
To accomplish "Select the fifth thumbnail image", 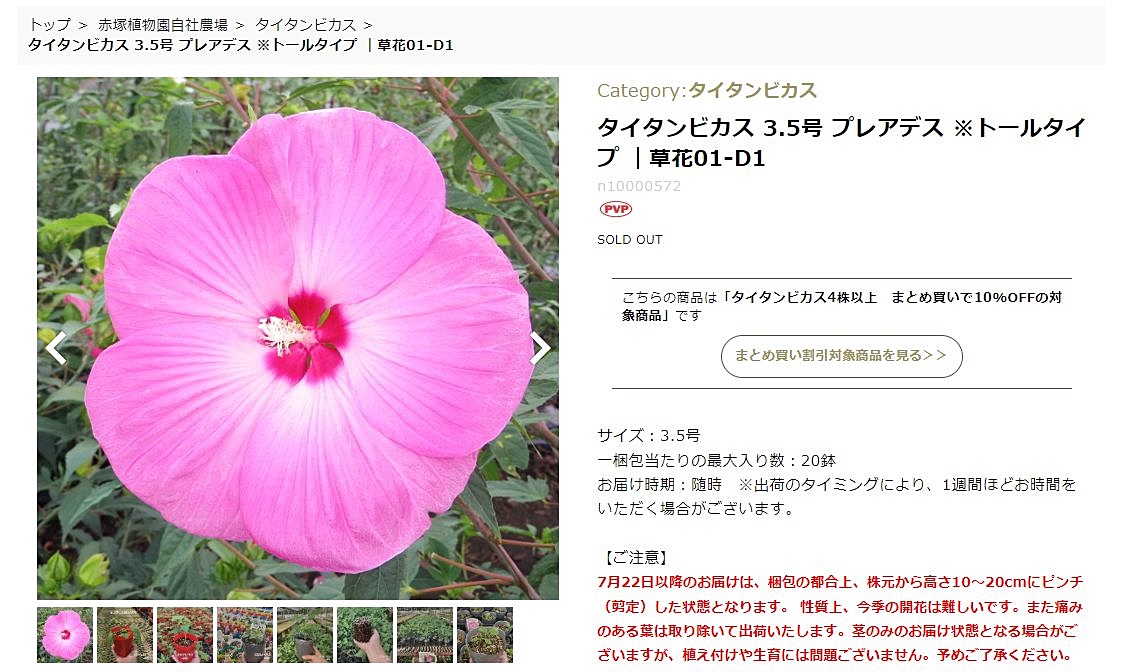I will (x=305, y=635).
